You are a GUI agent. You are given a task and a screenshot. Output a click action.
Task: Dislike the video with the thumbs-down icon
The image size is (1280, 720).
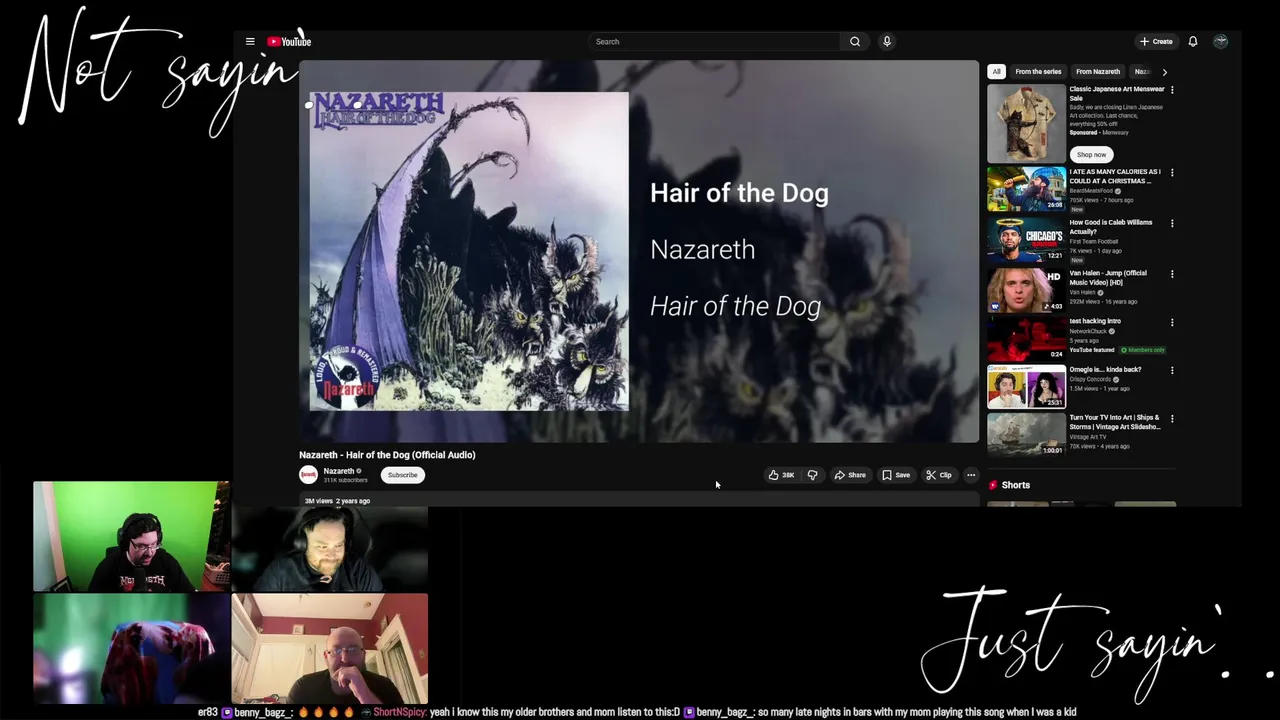coord(812,475)
